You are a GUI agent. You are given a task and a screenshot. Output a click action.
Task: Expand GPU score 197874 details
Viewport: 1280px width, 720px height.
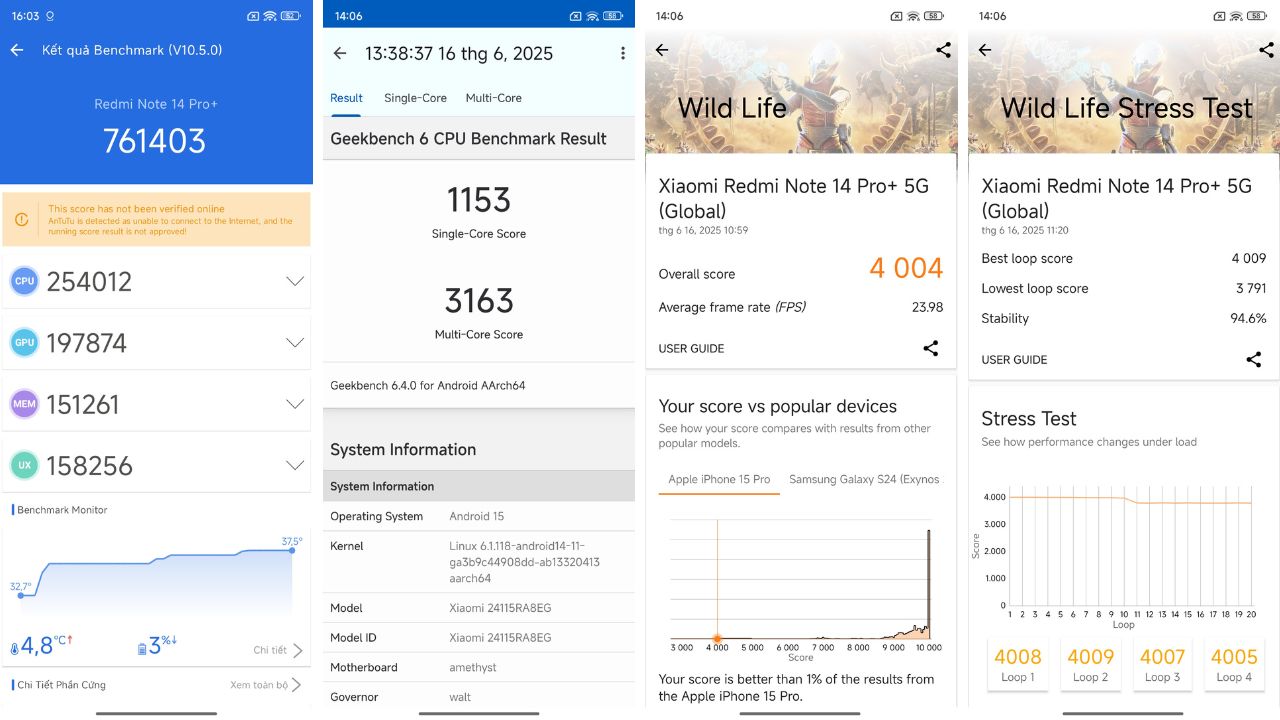(x=295, y=343)
